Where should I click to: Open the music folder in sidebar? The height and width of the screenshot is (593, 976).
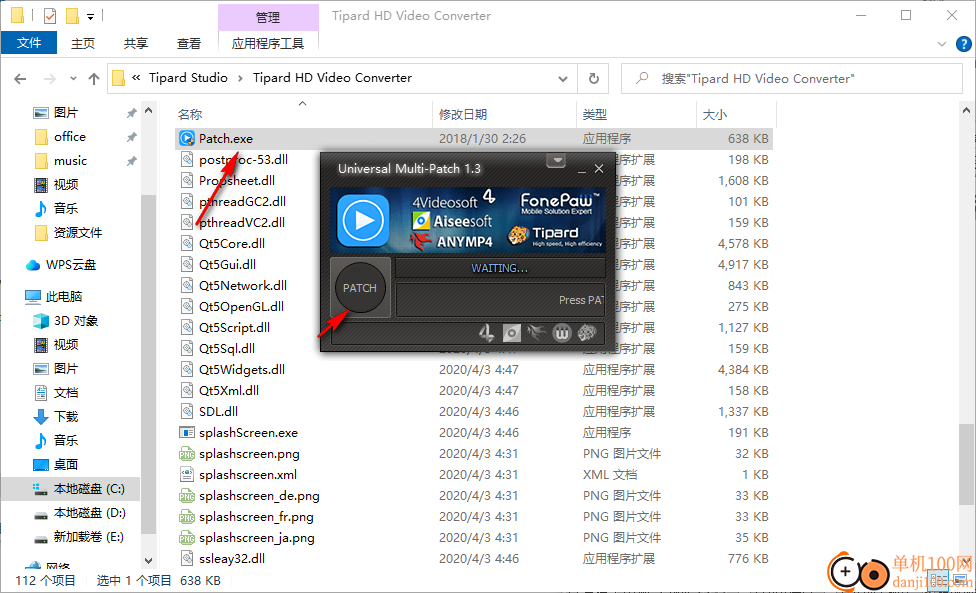pos(70,161)
